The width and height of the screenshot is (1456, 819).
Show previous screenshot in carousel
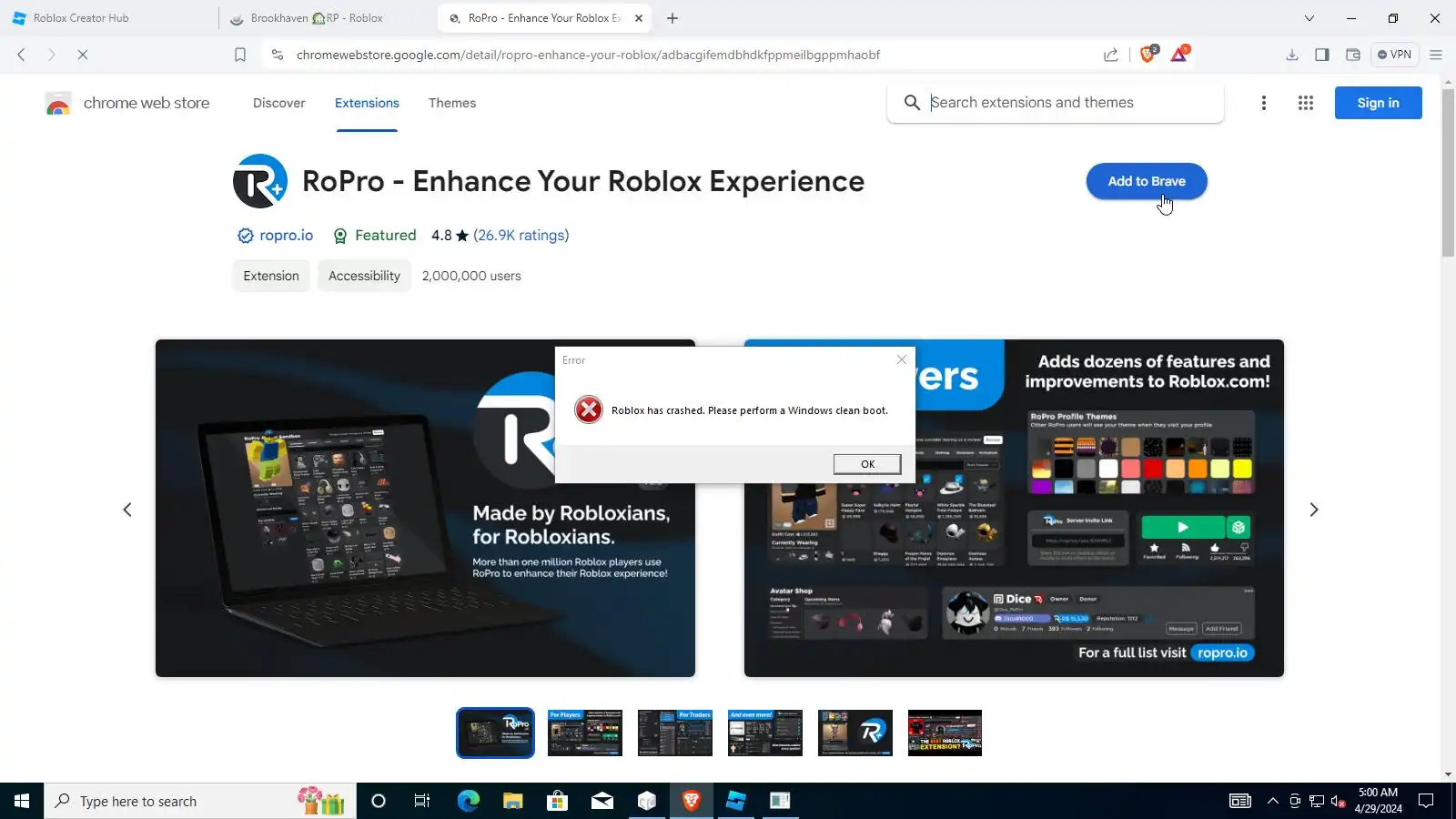point(127,510)
